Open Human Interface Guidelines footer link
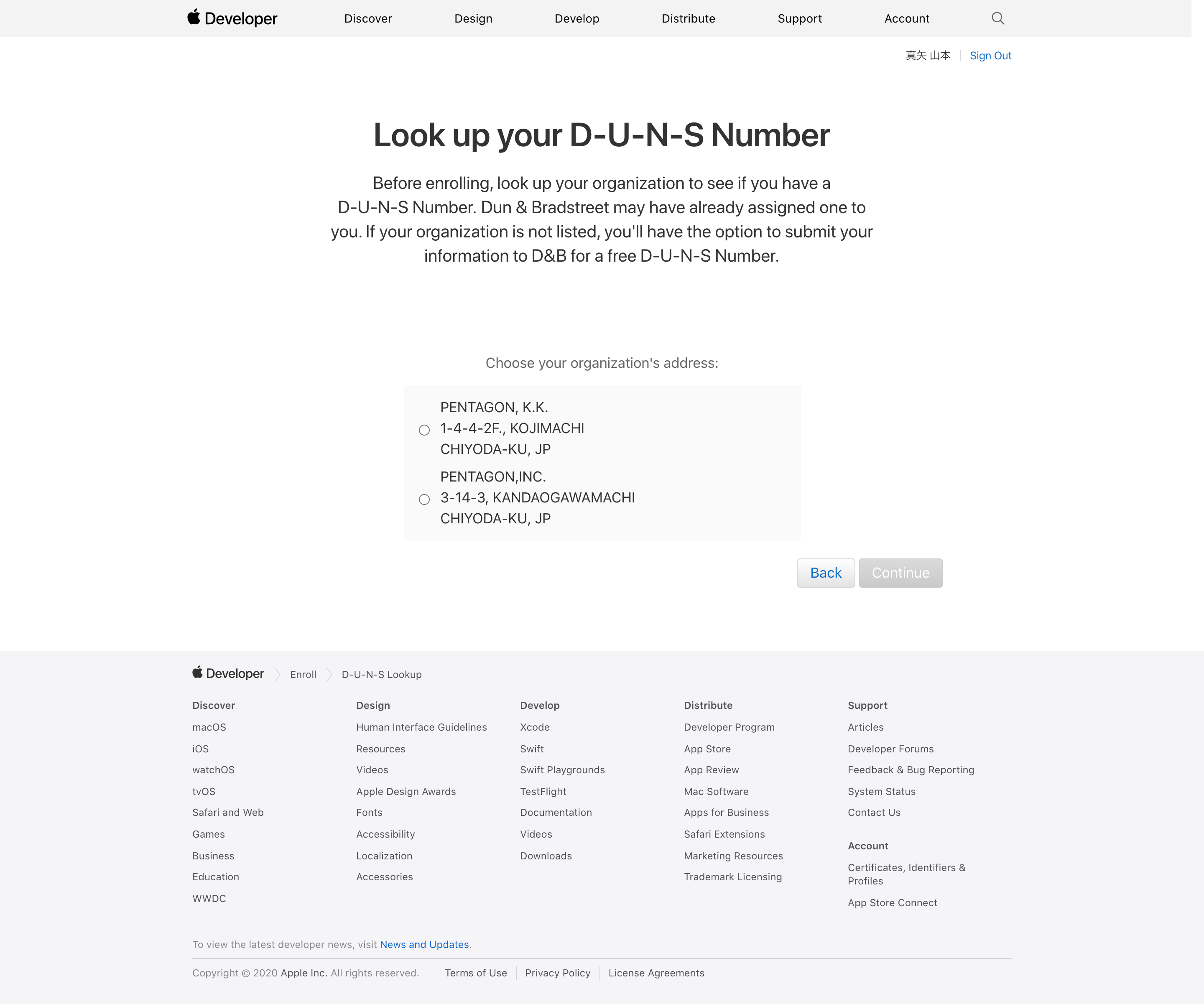The image size is (1204, 1004). (421, 727)
